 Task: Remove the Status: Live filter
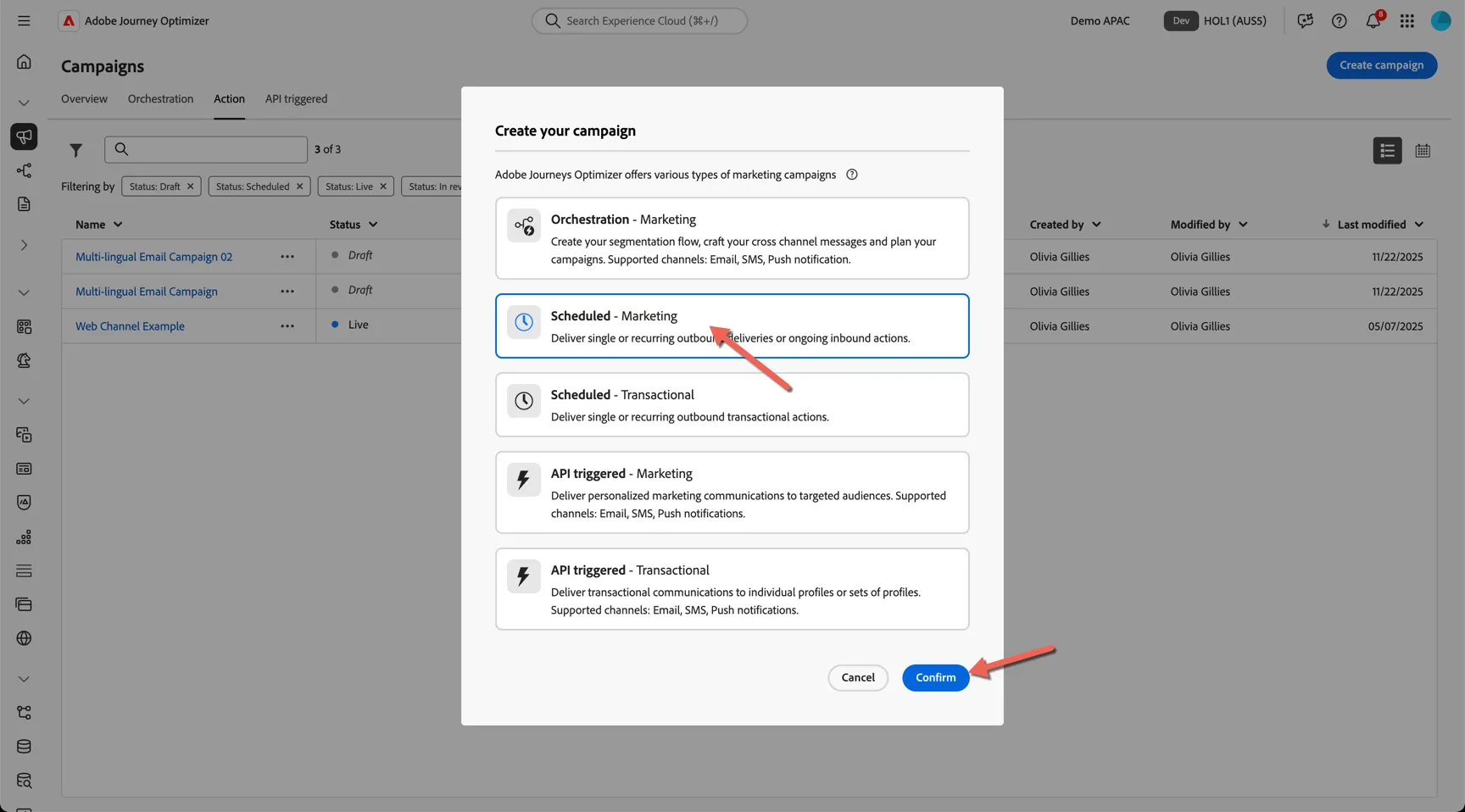point(382,186)
